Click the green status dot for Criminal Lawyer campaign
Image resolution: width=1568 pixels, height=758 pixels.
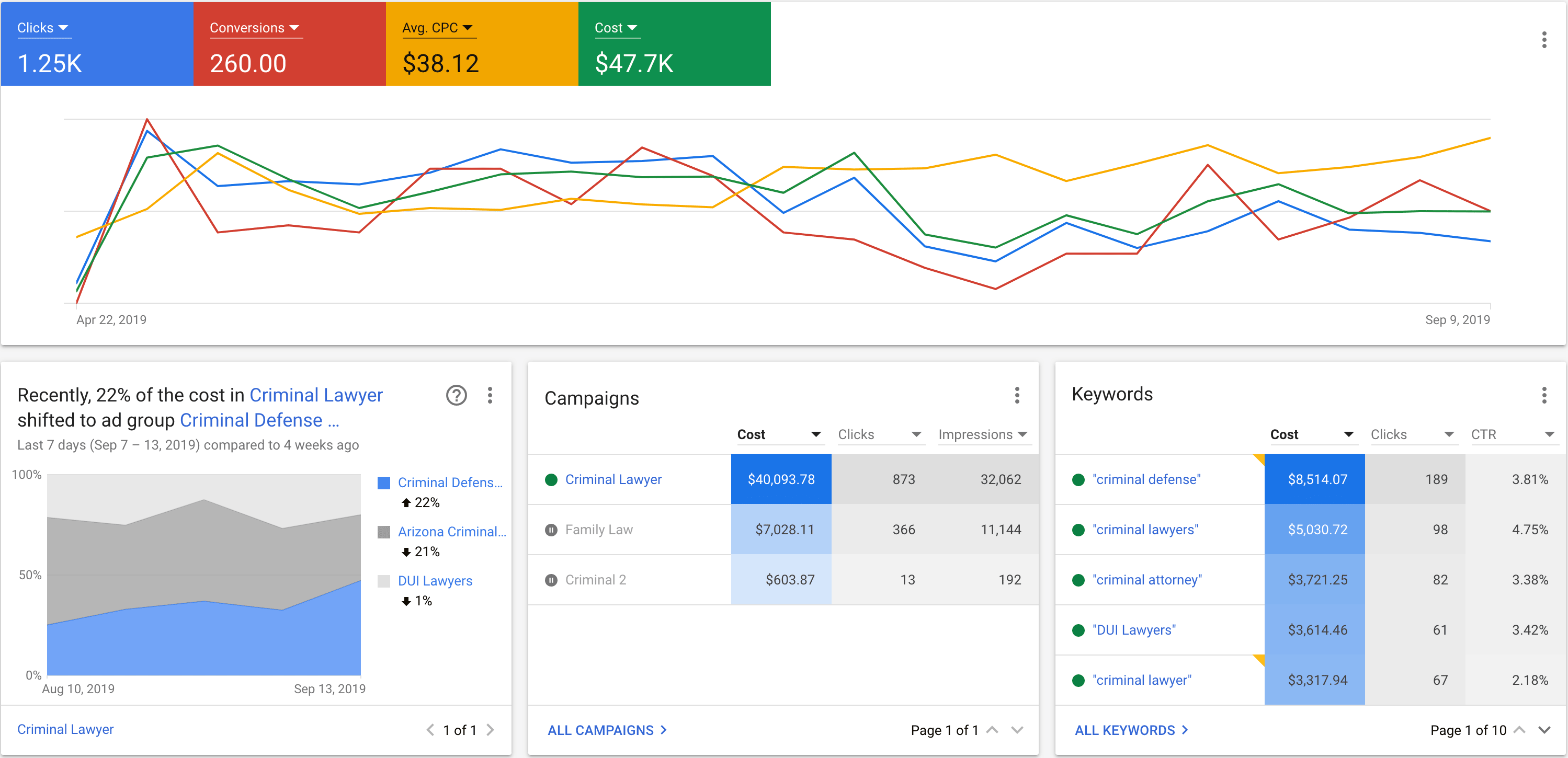tap(551, 479)
